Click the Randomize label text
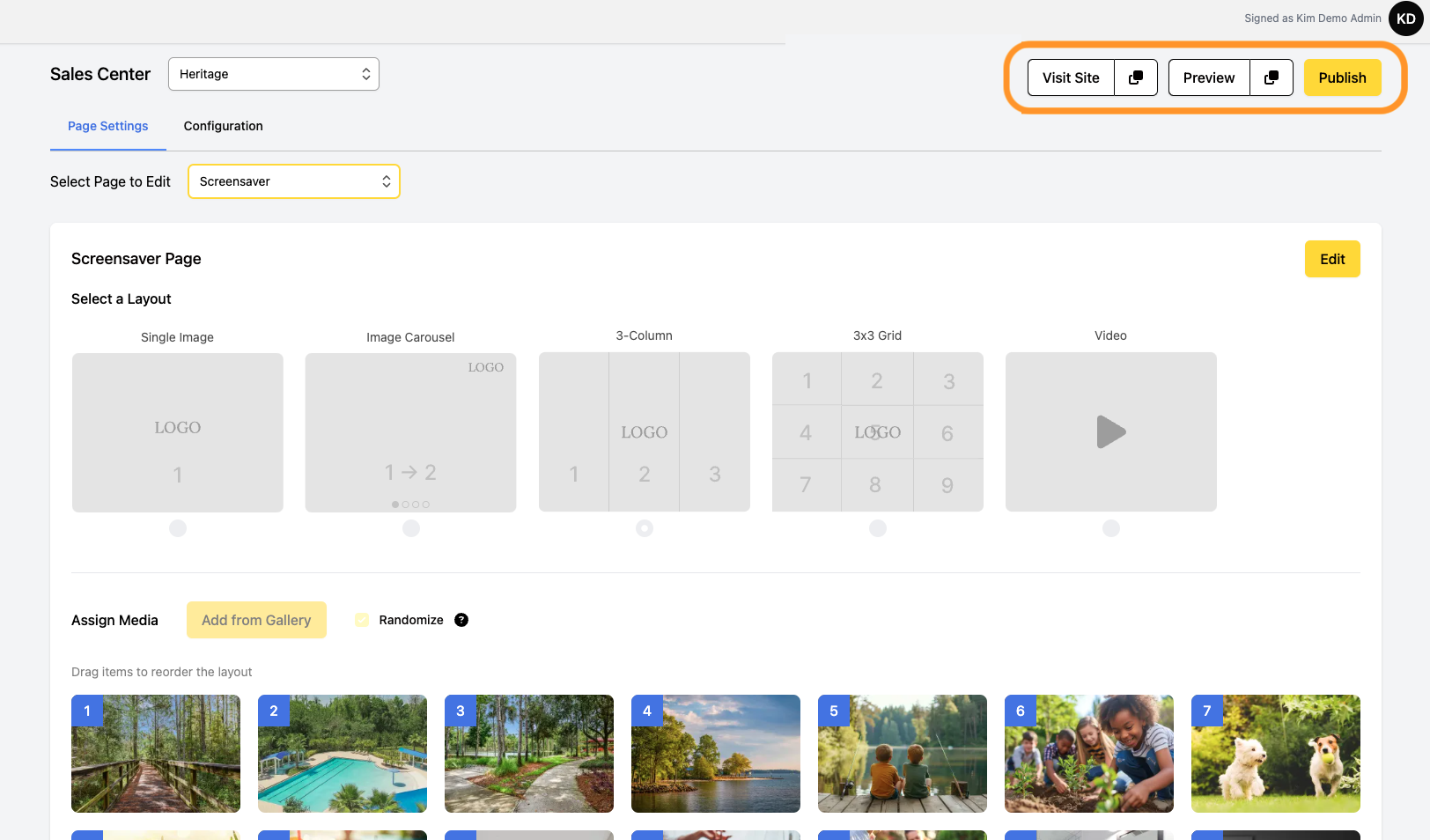The height and width of the screenshot is (840, 1430). point(411,620)
